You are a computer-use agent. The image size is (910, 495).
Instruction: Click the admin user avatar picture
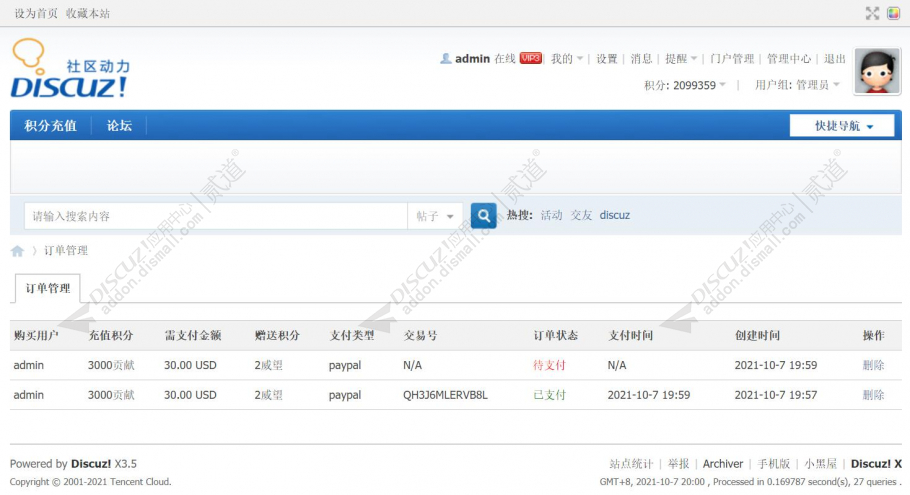877,71
